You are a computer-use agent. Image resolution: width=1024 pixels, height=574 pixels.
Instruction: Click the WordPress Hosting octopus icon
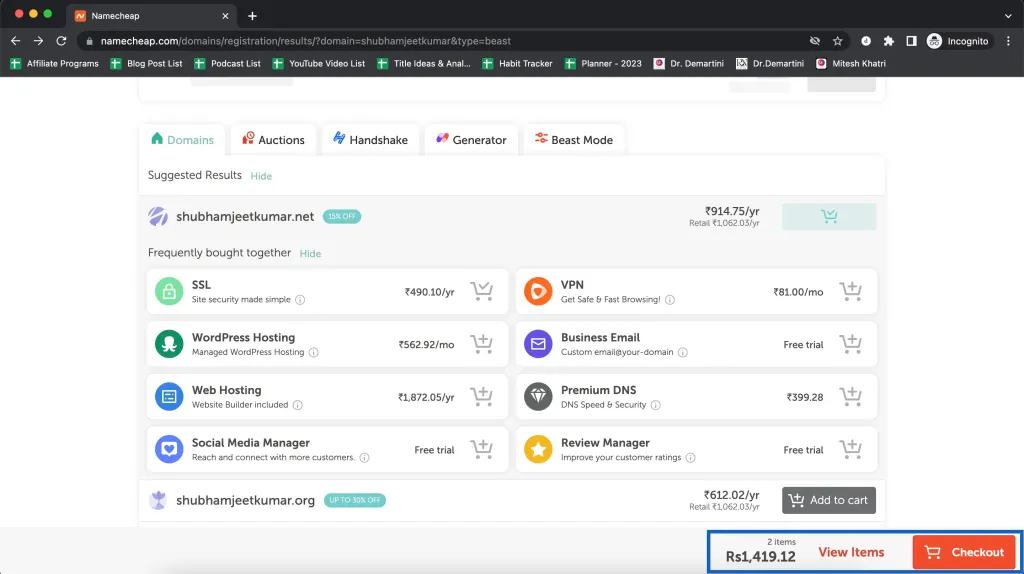(x=169, y=344)
